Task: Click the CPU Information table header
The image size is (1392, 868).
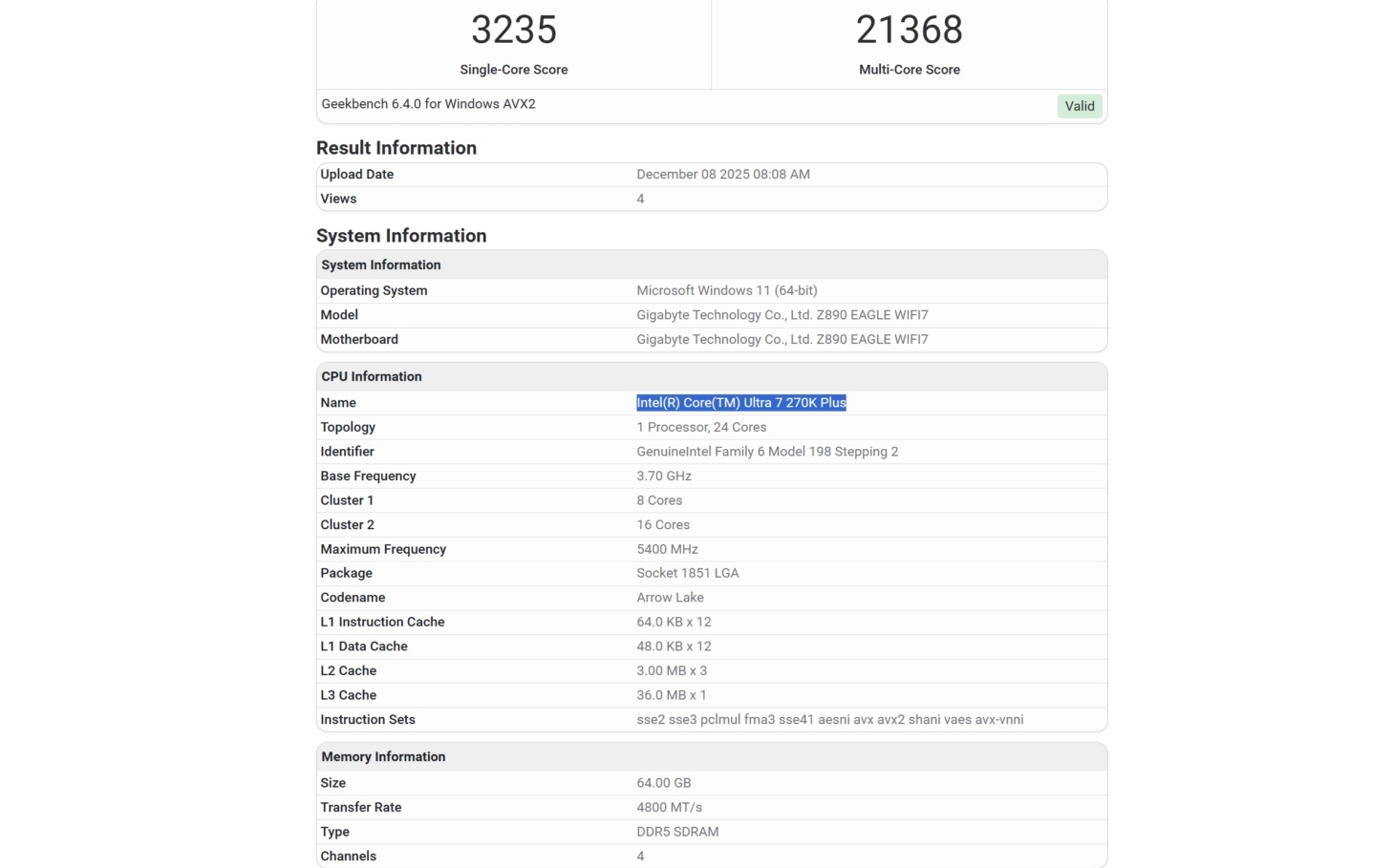Action: pyautogui.click(x=372, y=376)
